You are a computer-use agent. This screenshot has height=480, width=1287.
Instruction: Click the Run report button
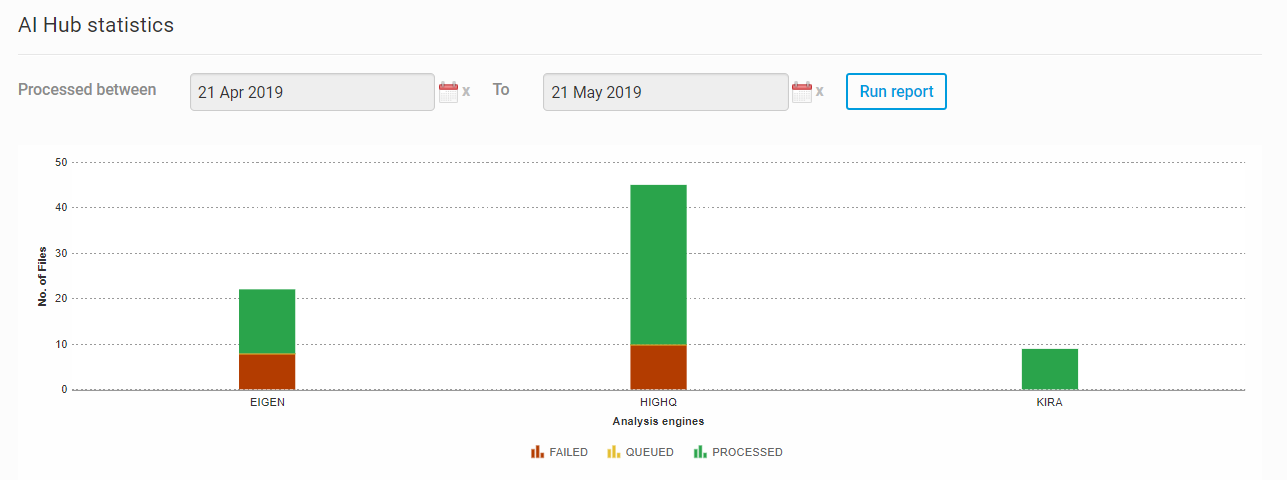(896, 91)
